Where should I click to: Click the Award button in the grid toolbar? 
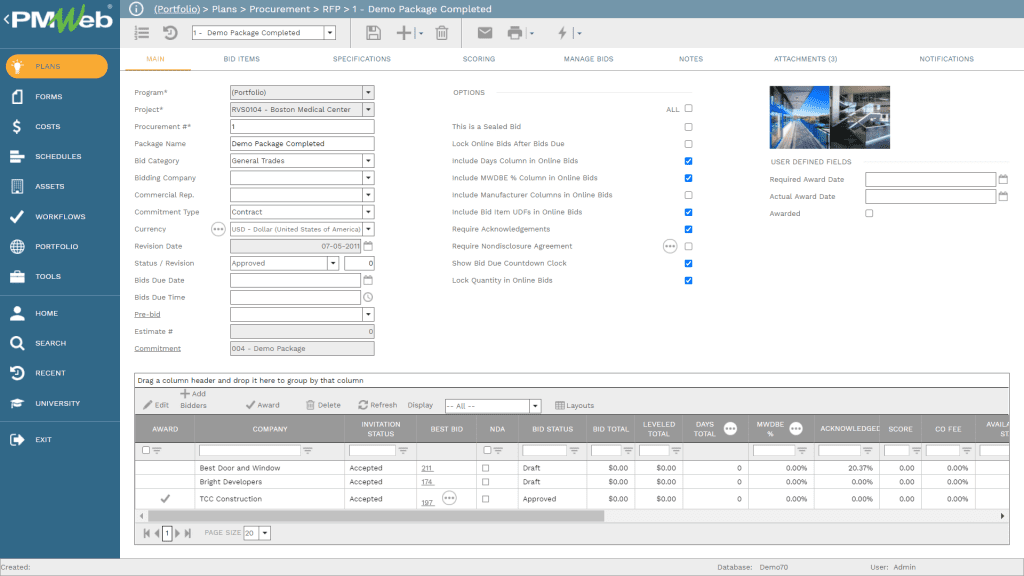point(263,405)
